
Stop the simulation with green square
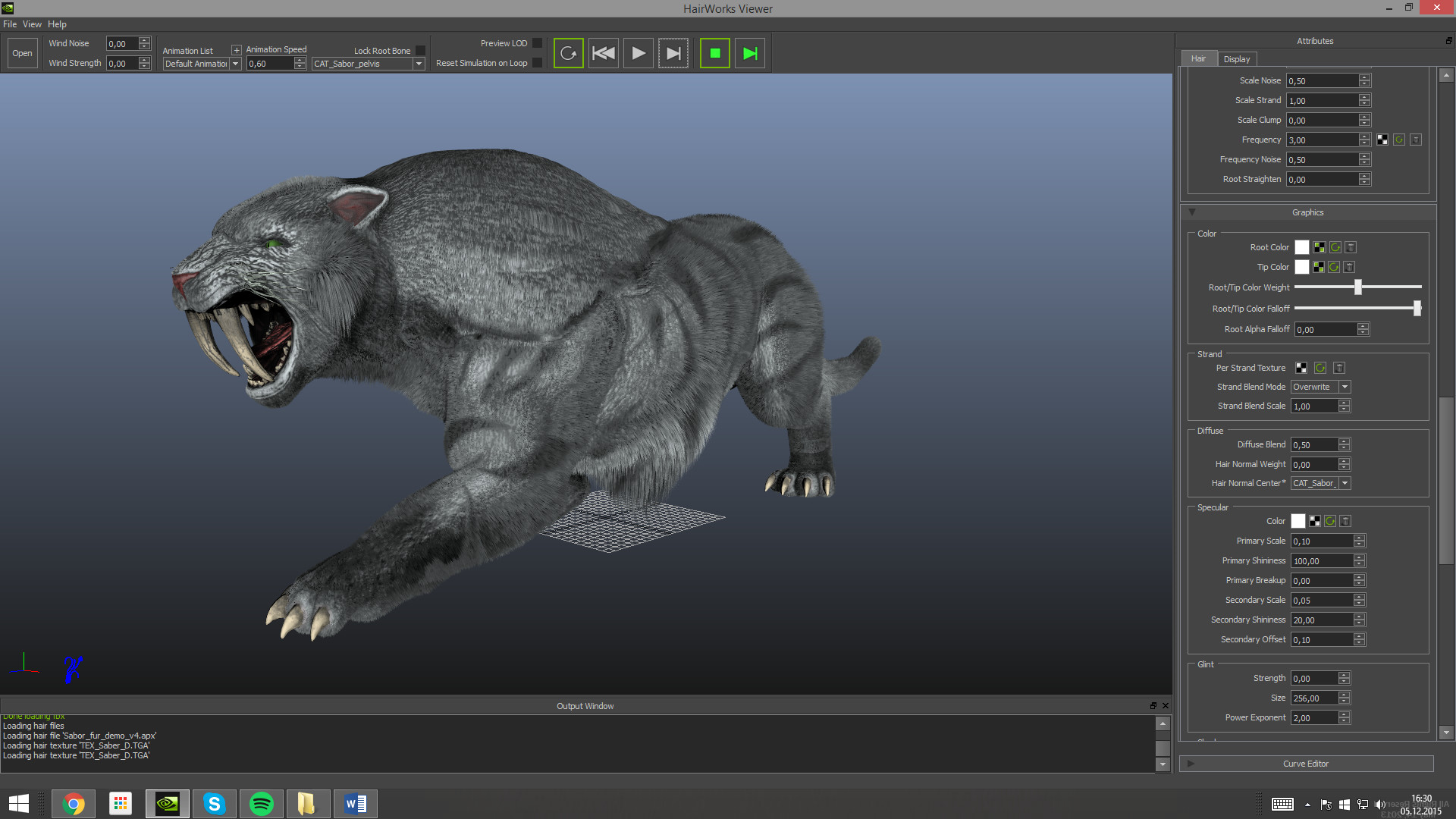tap(714, 53)
